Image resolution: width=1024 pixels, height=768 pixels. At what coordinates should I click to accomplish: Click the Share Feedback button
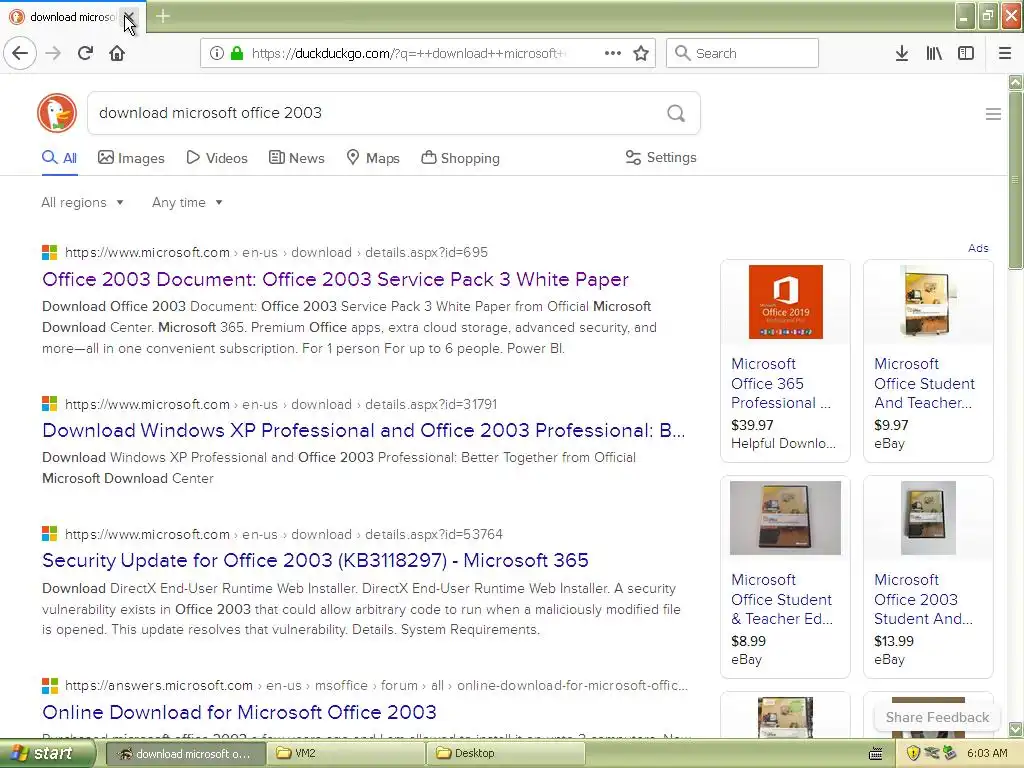coord(937,717)
